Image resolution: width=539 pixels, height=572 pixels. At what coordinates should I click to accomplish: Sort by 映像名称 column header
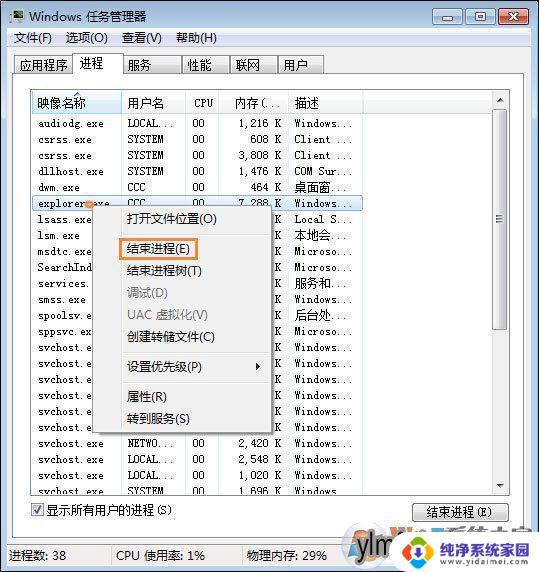coord(76,103)
